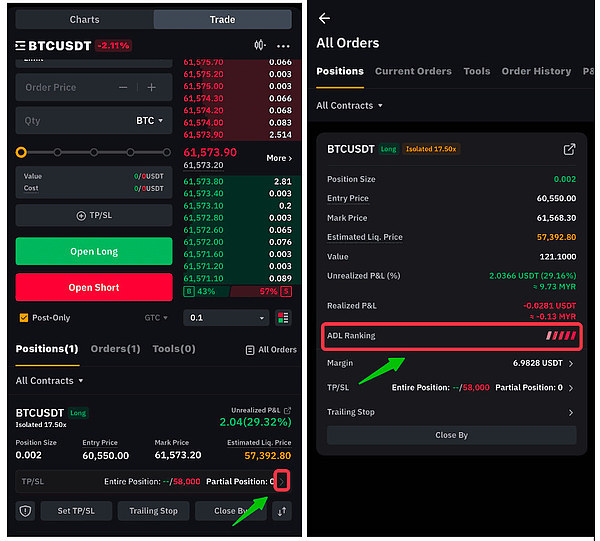
Task: Click Close By in All Orders card
Action: click(452, 435)
